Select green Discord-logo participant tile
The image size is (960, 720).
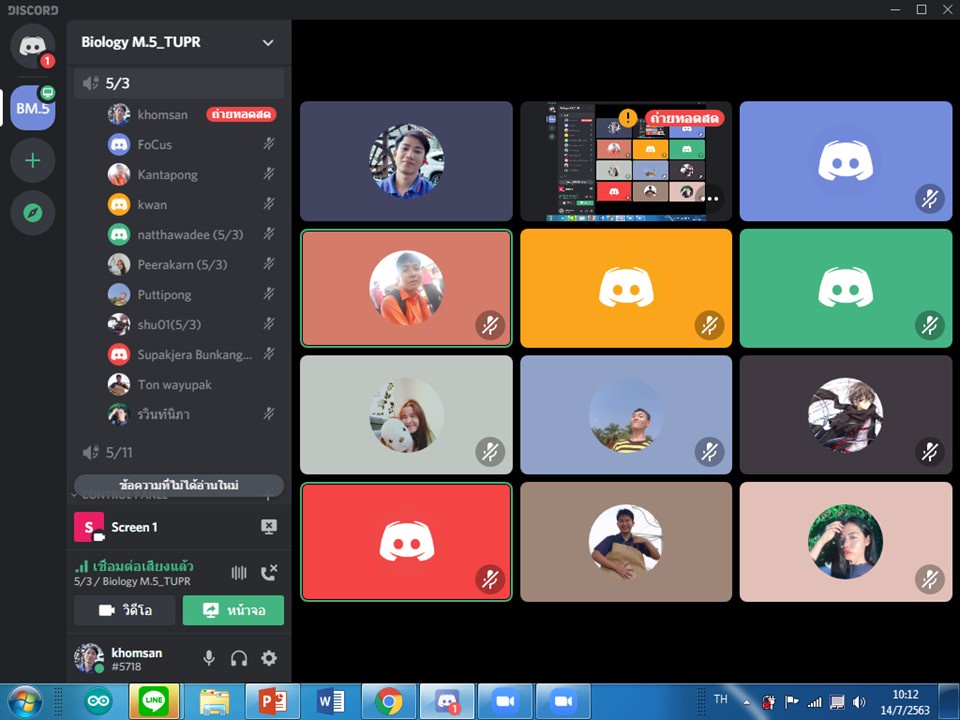(x=846, y=288)
